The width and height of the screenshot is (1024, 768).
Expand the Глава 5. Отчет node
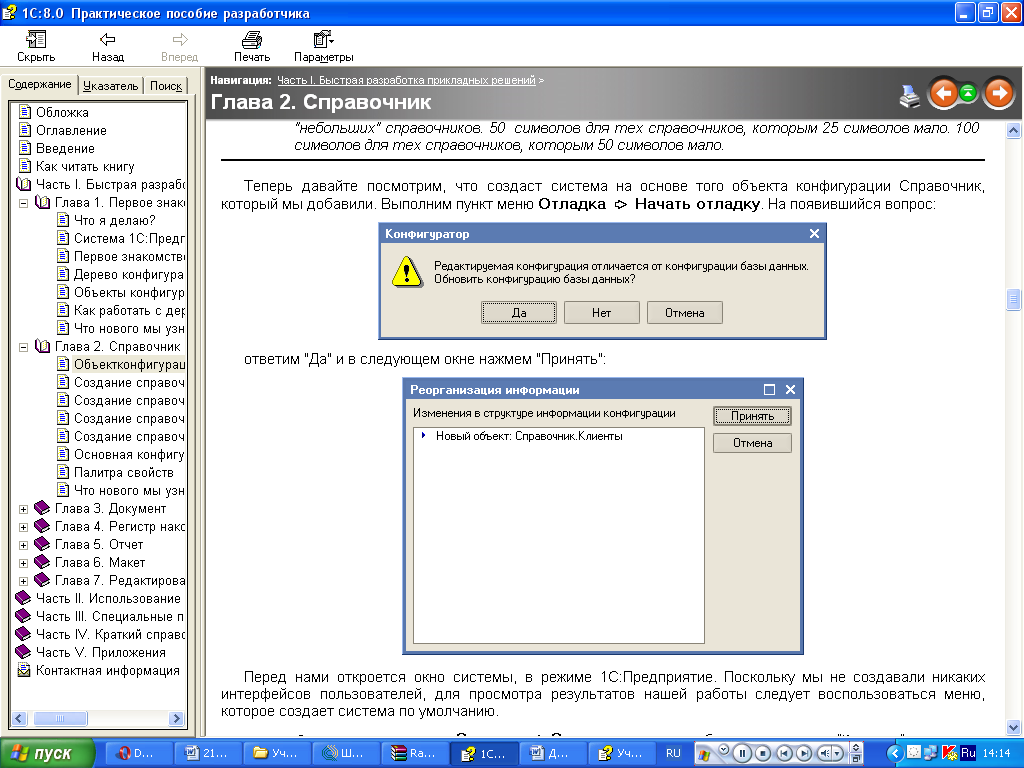[24, 545]
